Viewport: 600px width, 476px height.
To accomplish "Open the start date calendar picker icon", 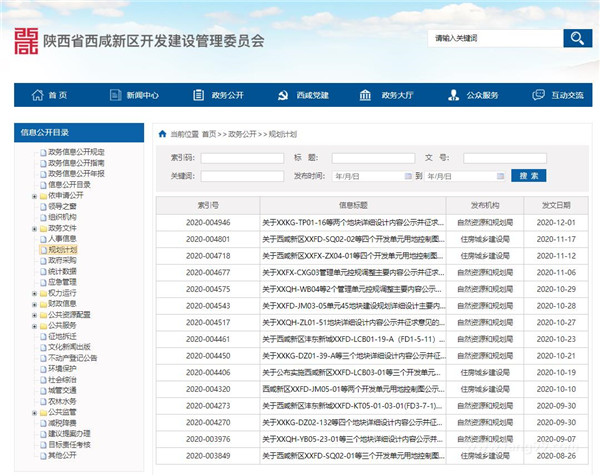I will [x=408, y=176].
